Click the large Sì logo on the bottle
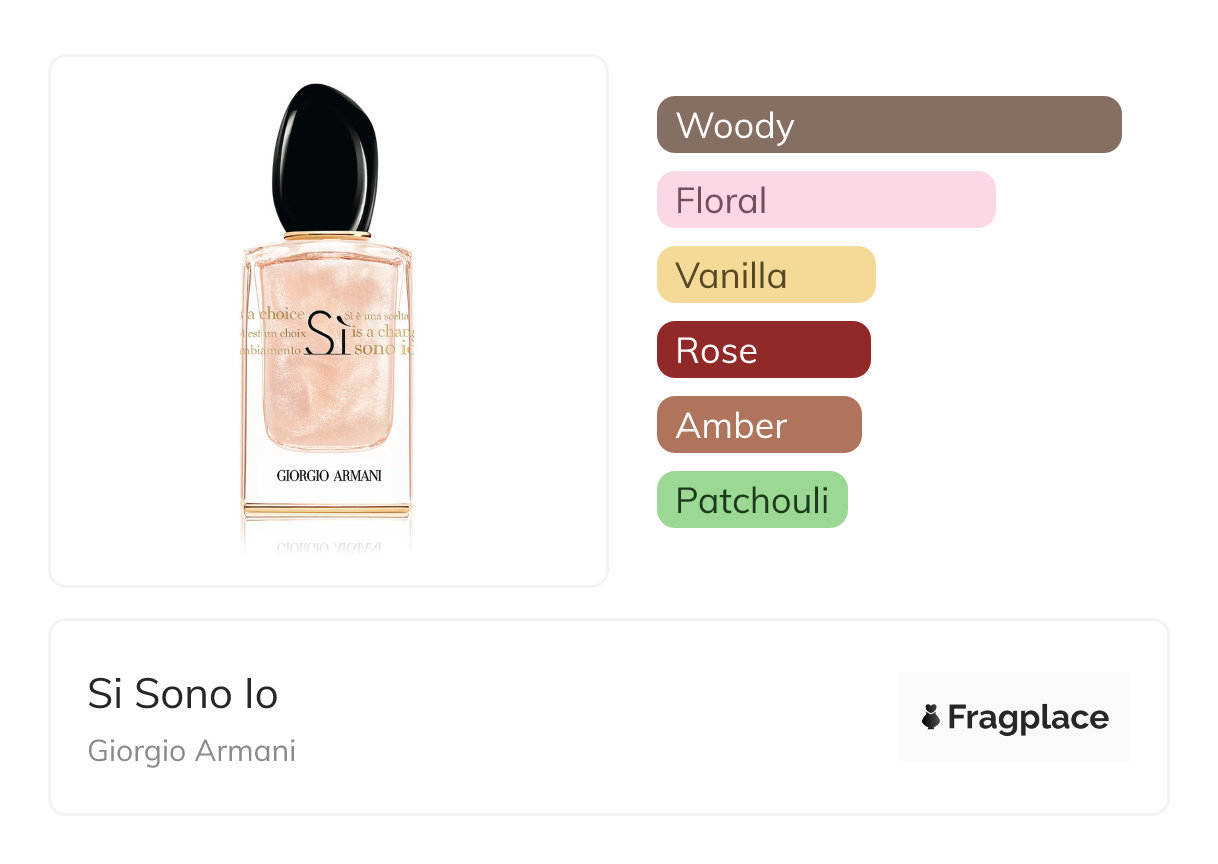Image resolution: width=1218 pixels, height=864 pixels. pos(328,333)
